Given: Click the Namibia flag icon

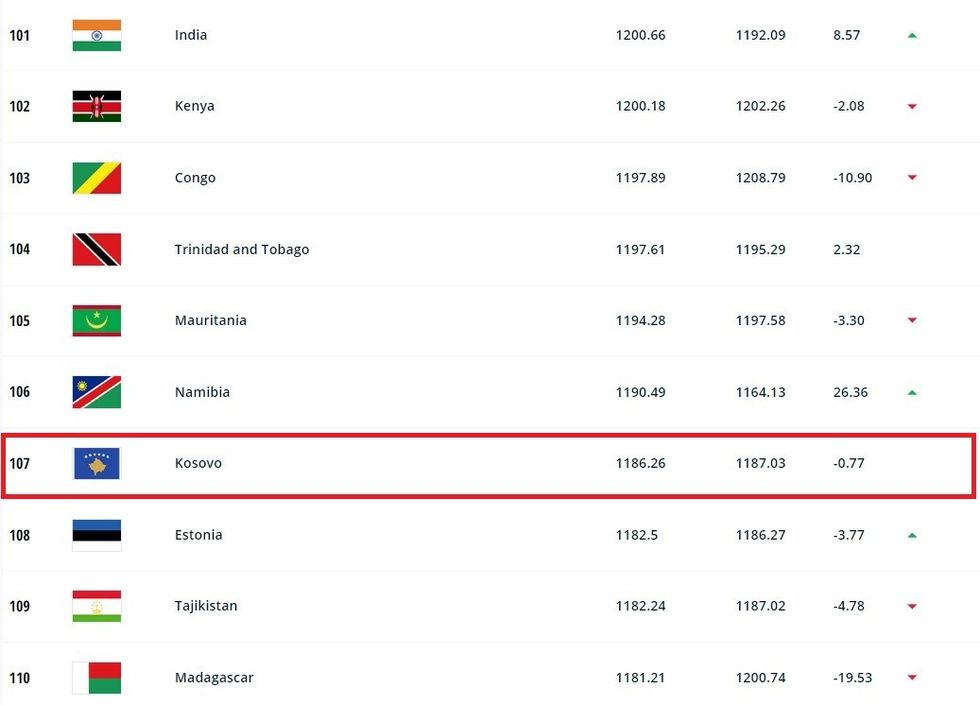Looking at the screenshot, I should click(97, 392).
